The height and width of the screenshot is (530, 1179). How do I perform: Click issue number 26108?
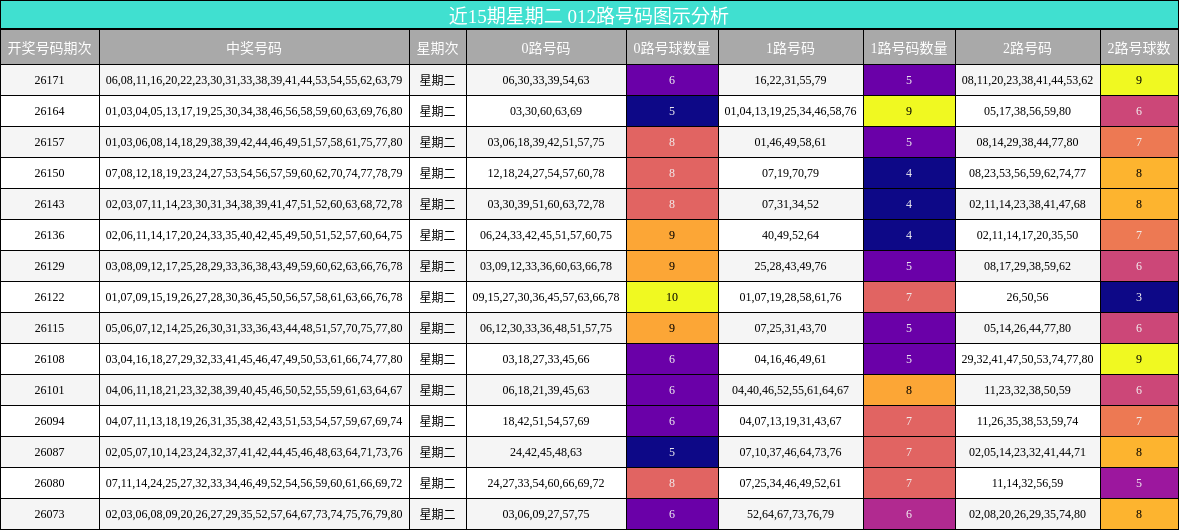coord(50,359)
